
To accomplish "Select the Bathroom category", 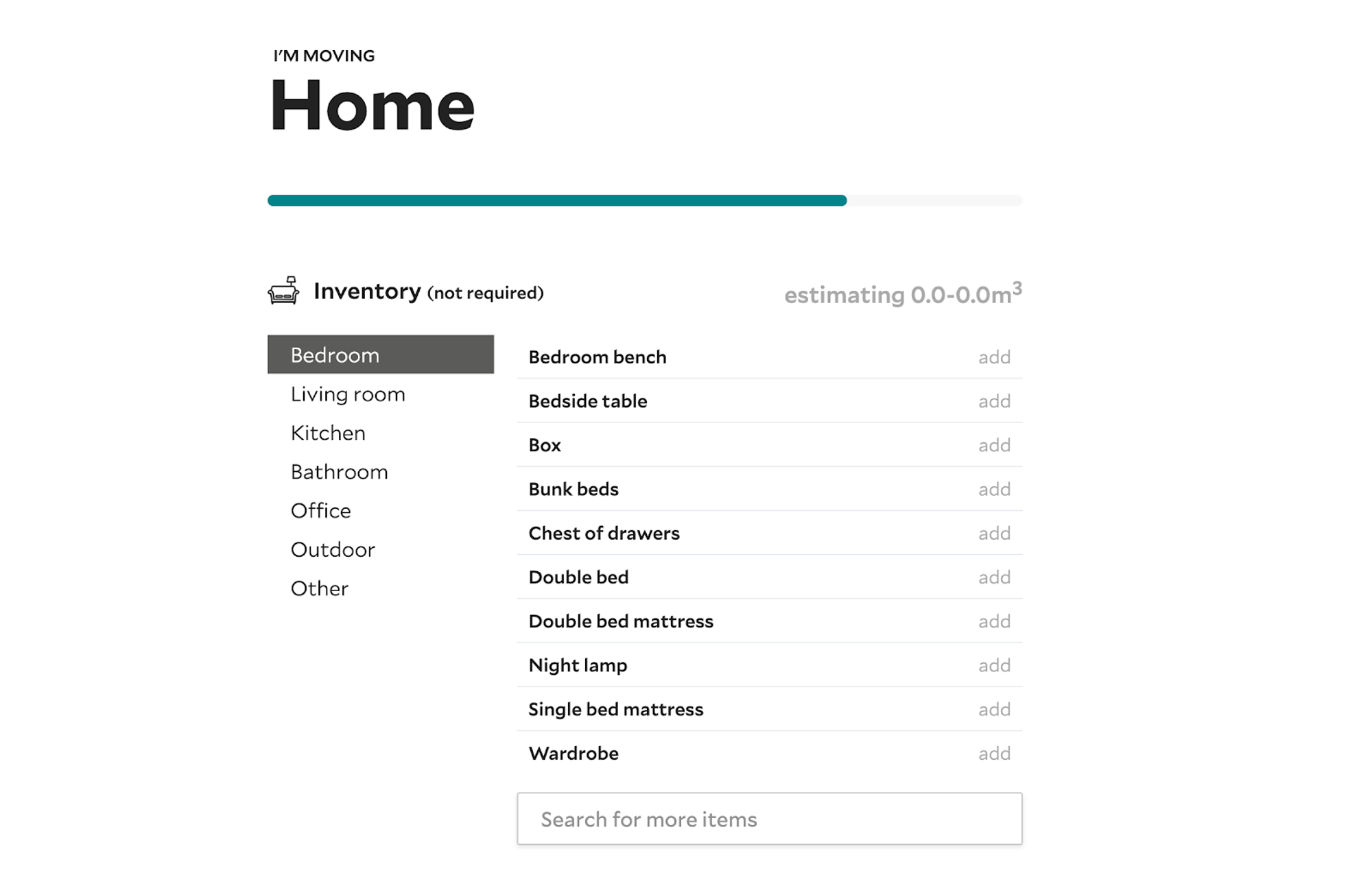I will 339,472.
